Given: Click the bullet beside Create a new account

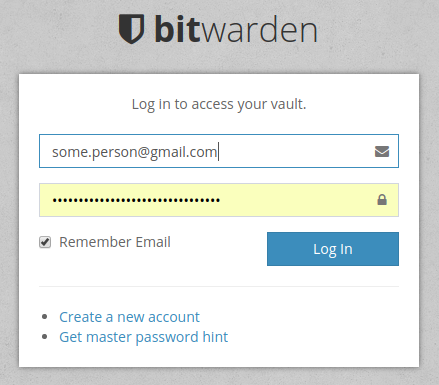Looking at the screenshot, I should click(x=45, y=317).
